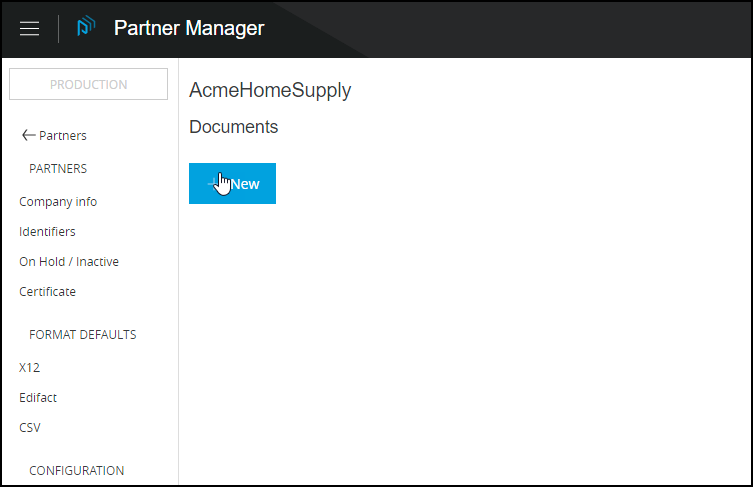
Task: Click the Partner Manager logo icon
Action: [87, 28]
